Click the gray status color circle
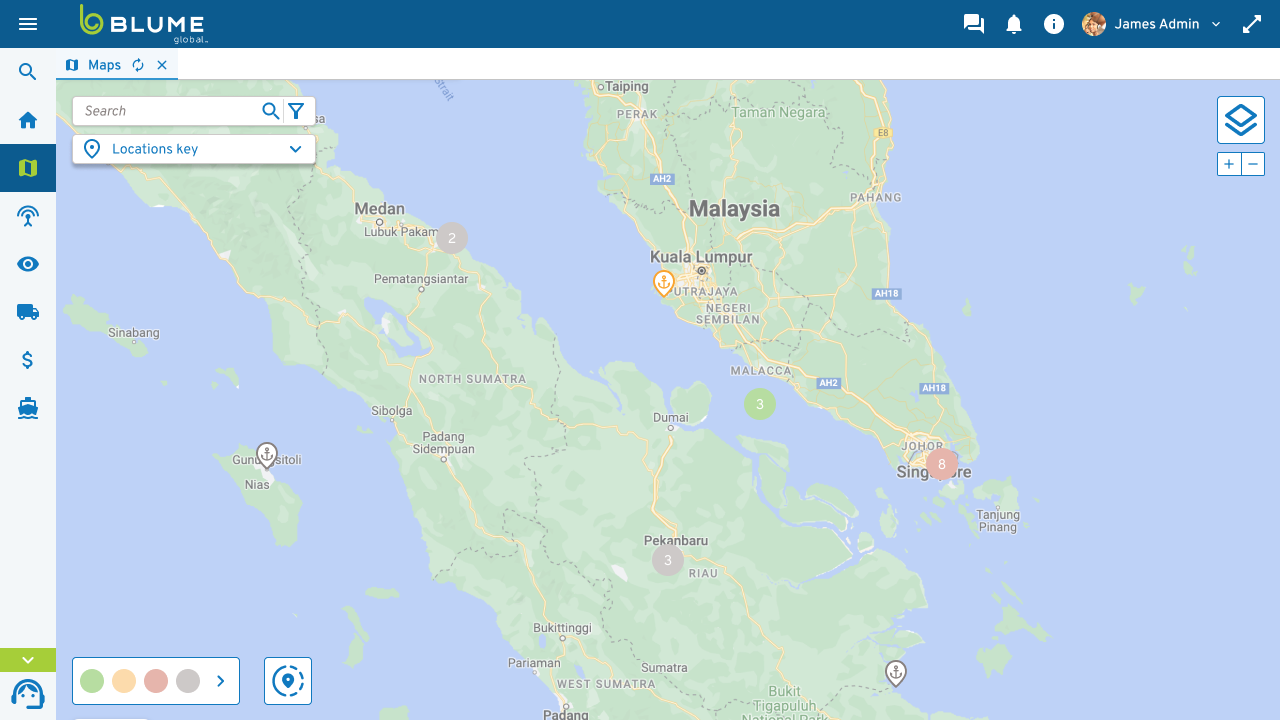 188,681
